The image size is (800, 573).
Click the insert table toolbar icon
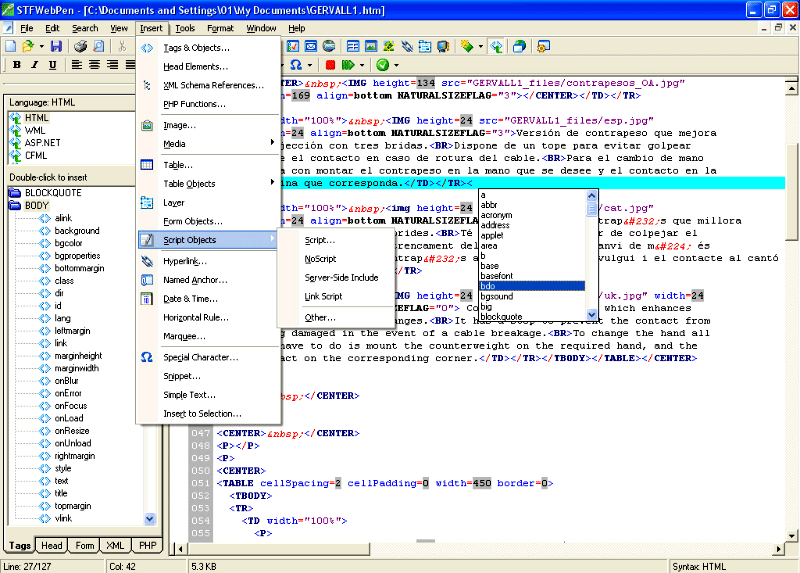click(x=353, y=46)
